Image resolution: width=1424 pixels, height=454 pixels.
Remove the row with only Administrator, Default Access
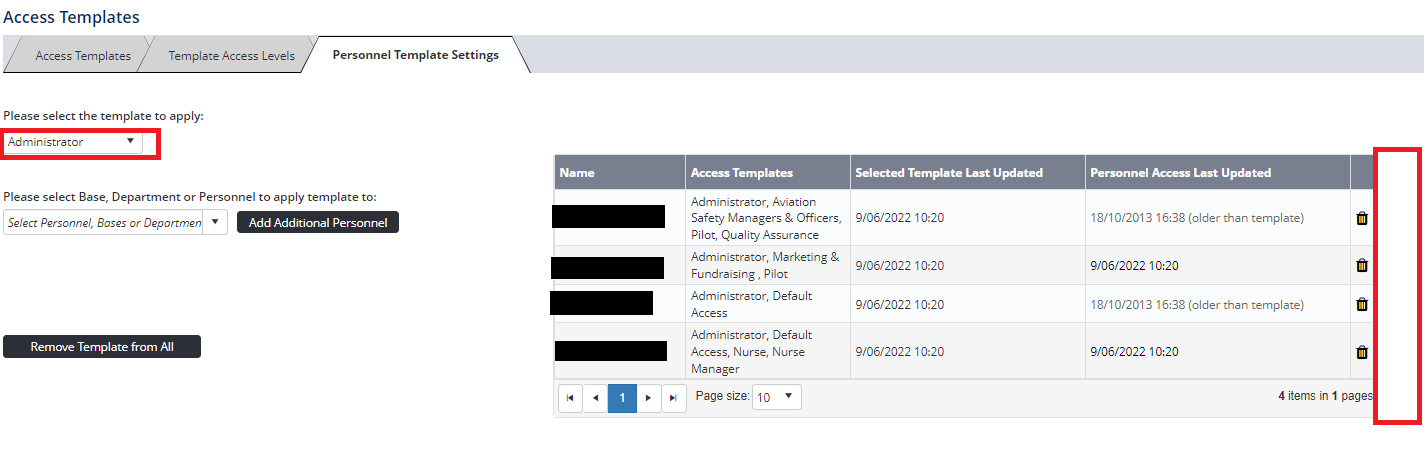point(1361,305)
